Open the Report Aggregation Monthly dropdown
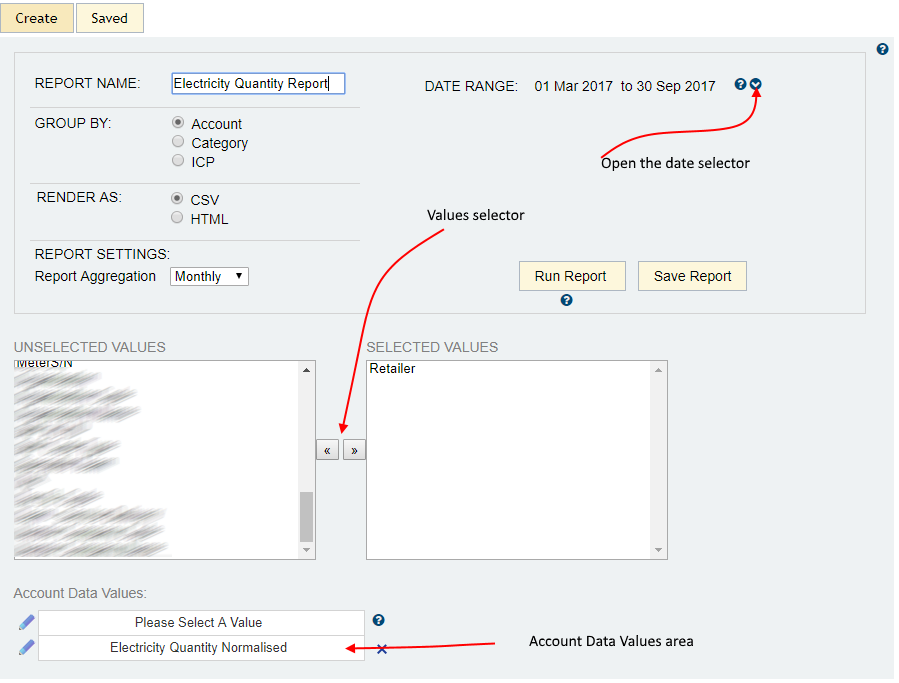 pyautogui.click(x=209, y=276)
